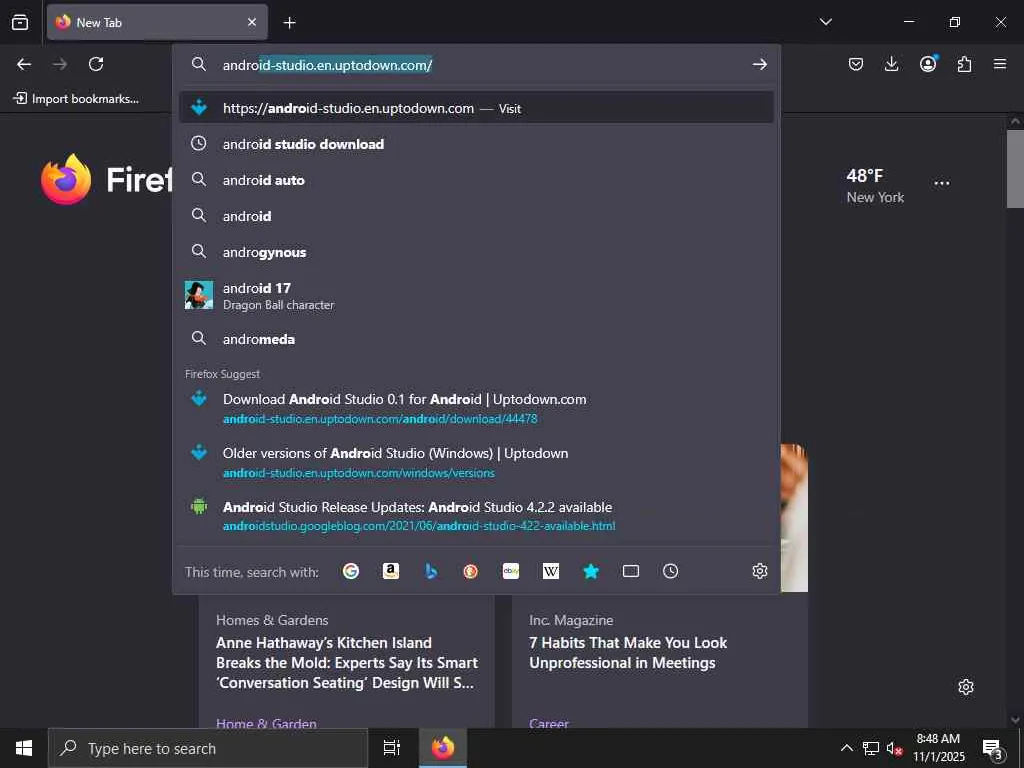
Task: Open '7 Habits That Make You Look Unprofessional' article
Action: [628, 652]
